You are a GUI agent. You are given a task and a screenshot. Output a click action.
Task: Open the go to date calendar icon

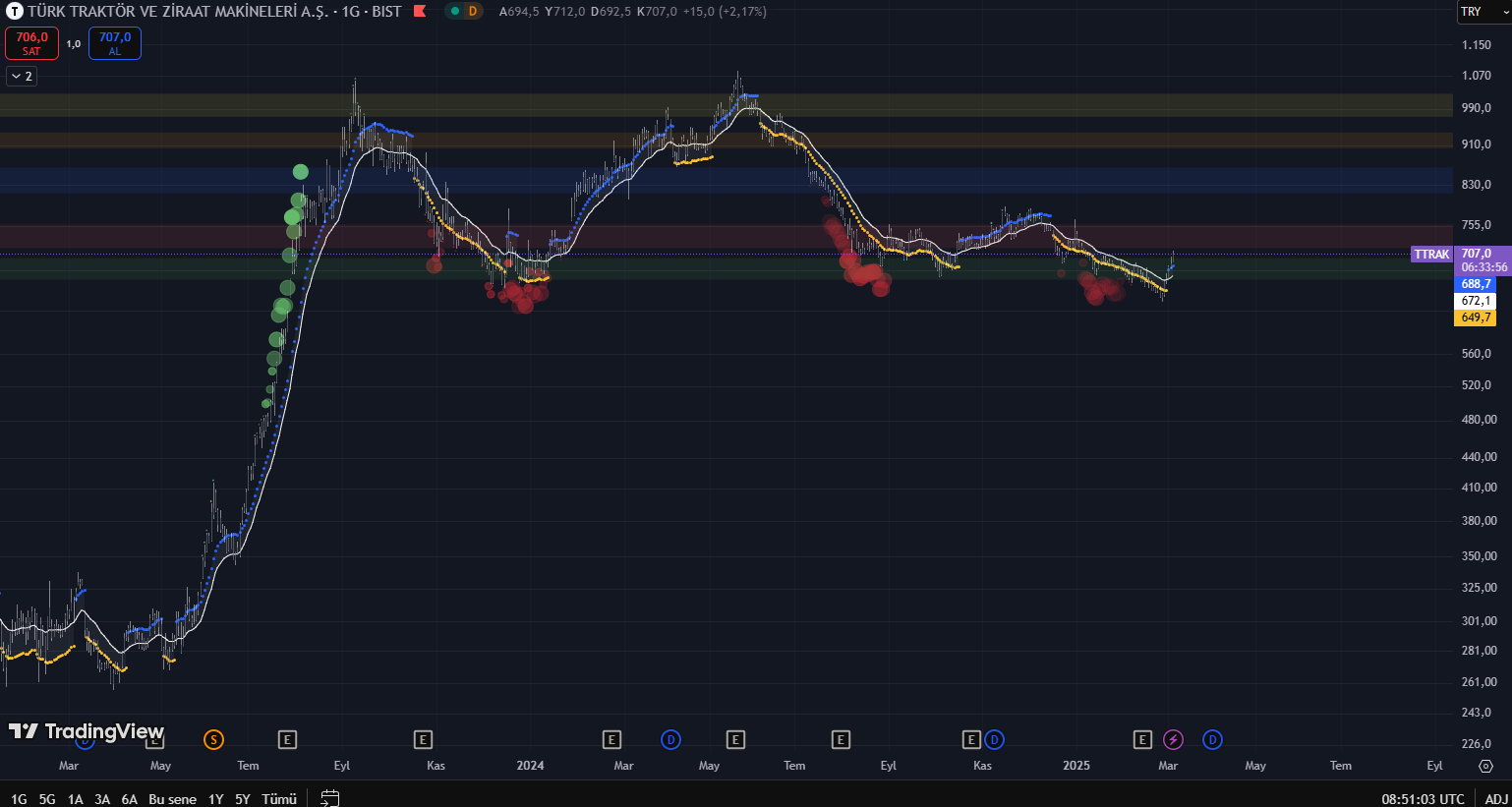(x=330, y=798)
